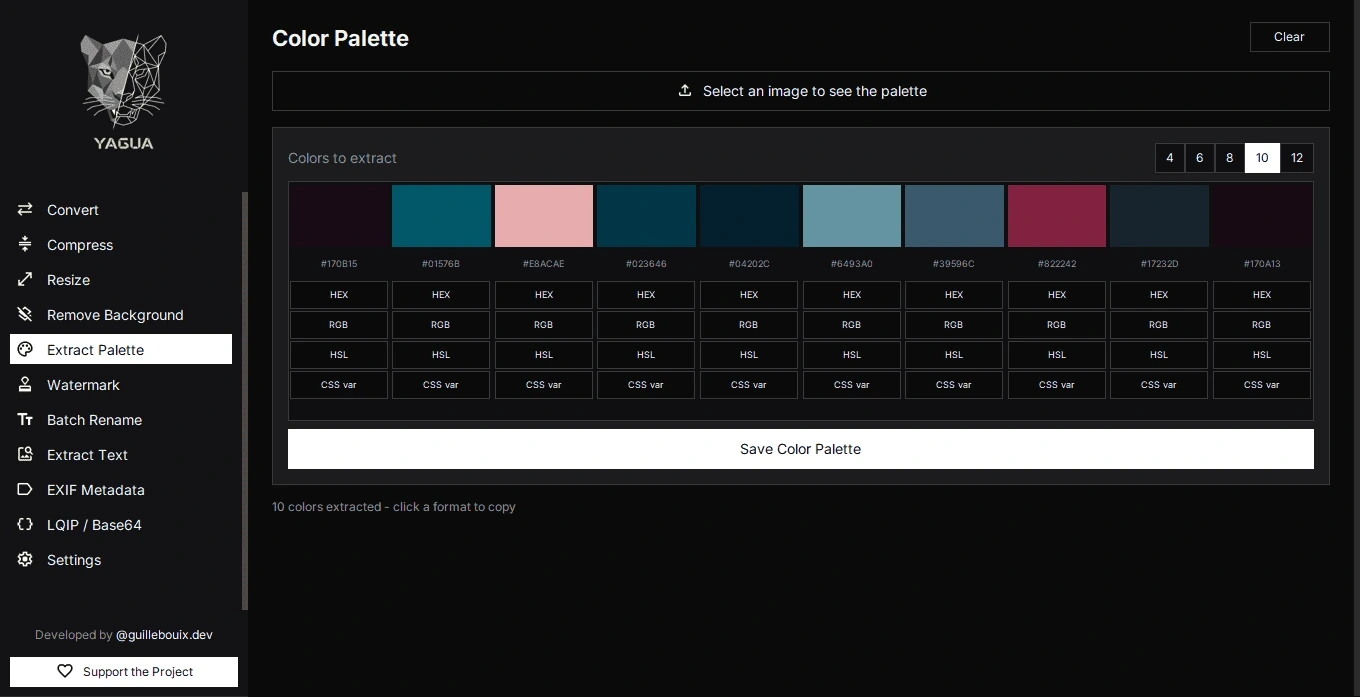This screenshot has height=697, width=1360.
Task: Click the crimson #822242 swatch
Action: click(x=1057, y=216)
